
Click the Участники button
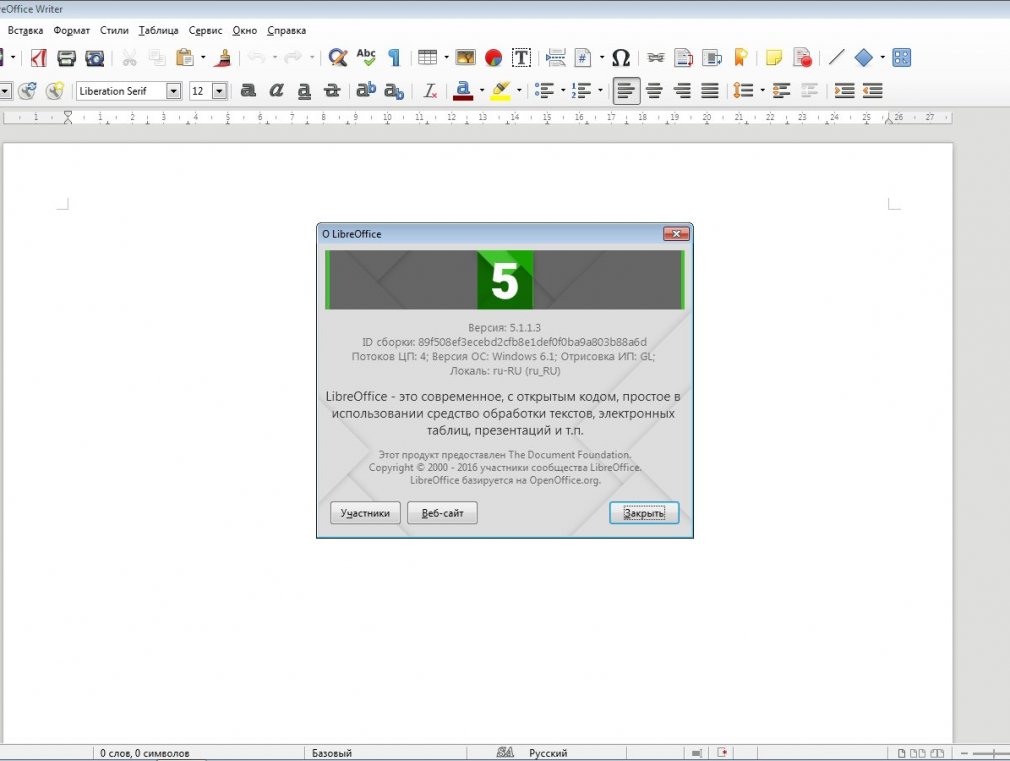pos(365,513)
